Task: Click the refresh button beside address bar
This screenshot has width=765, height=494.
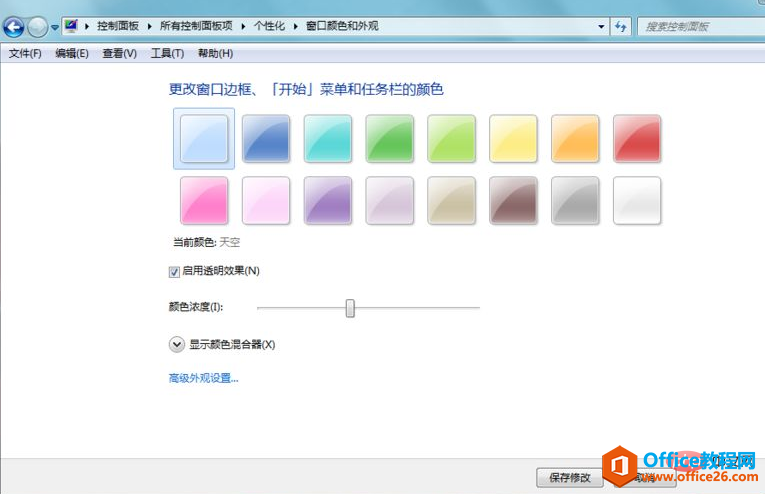Action: tap(621, 26)
